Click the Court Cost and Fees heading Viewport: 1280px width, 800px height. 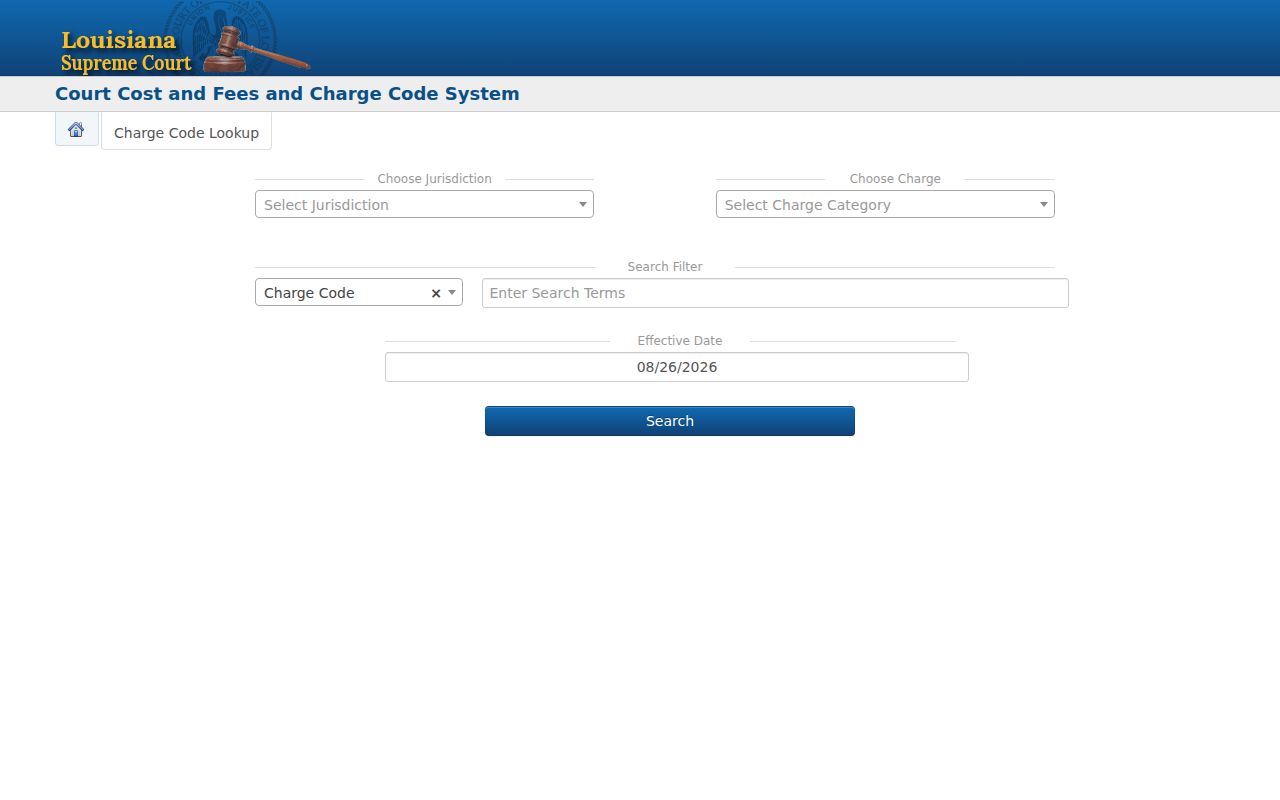287,94
